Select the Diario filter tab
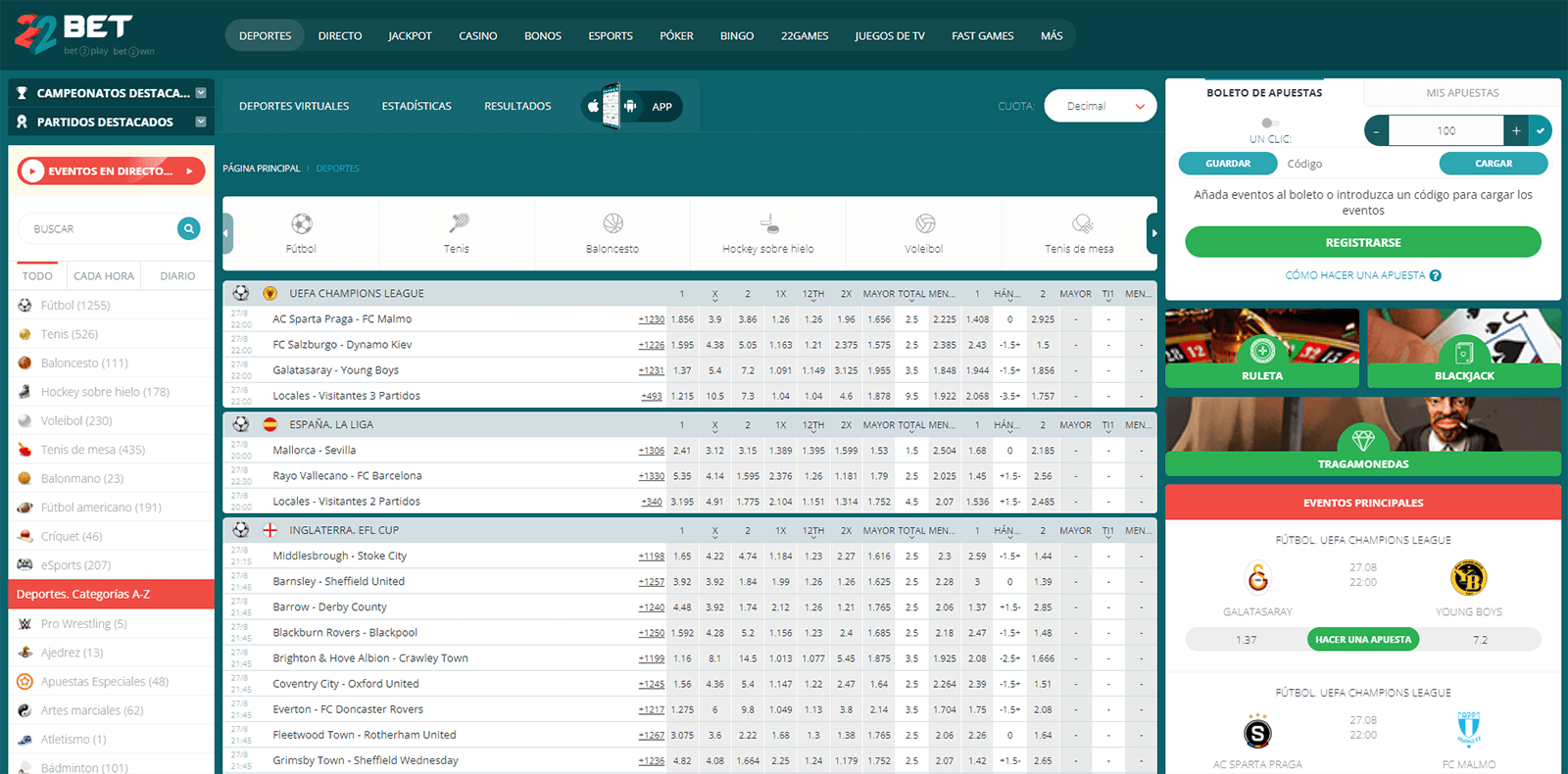The width and height of the screenshot is (1568, 774). 177,276
